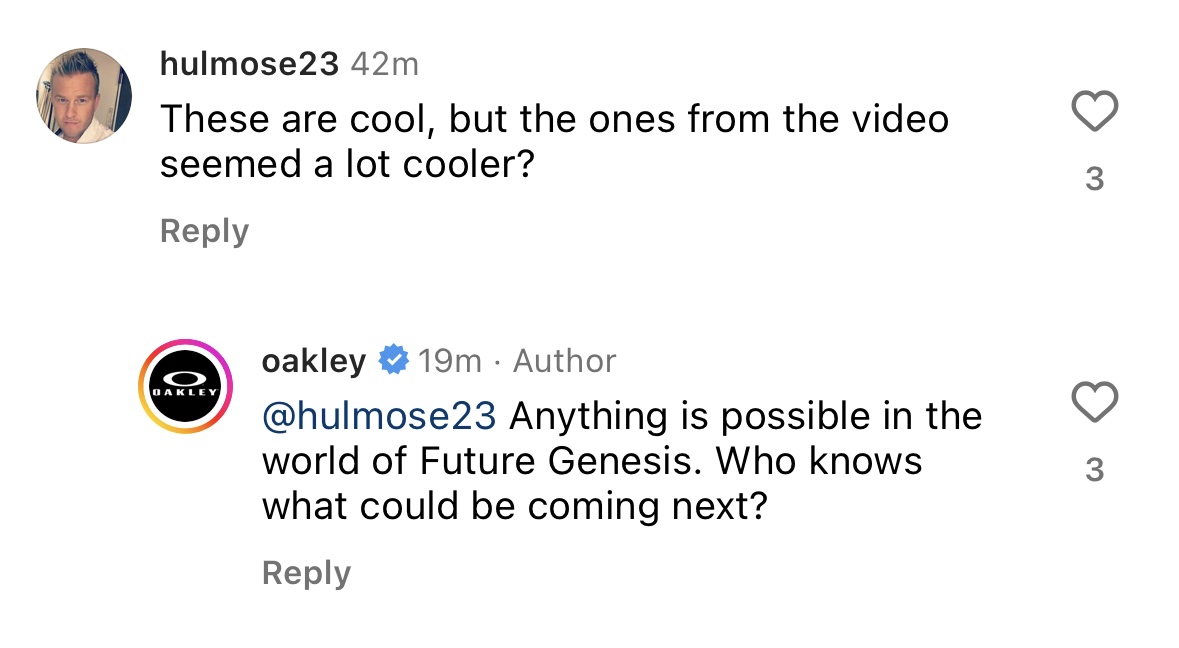
Task: Open the hulmose23 username above the comment
Action: click(x=250, y=65)
